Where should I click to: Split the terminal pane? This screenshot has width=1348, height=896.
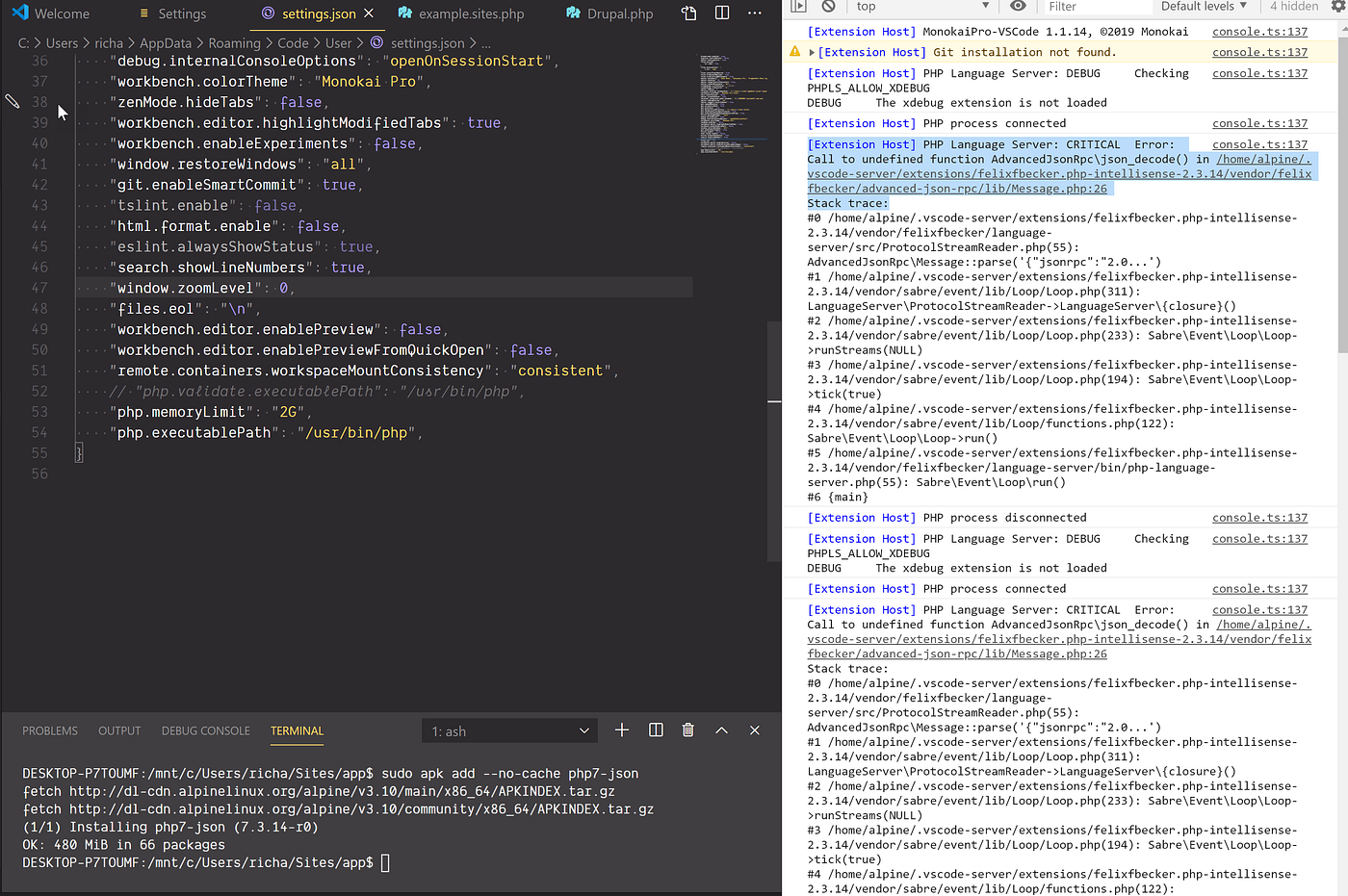[656, 730]
